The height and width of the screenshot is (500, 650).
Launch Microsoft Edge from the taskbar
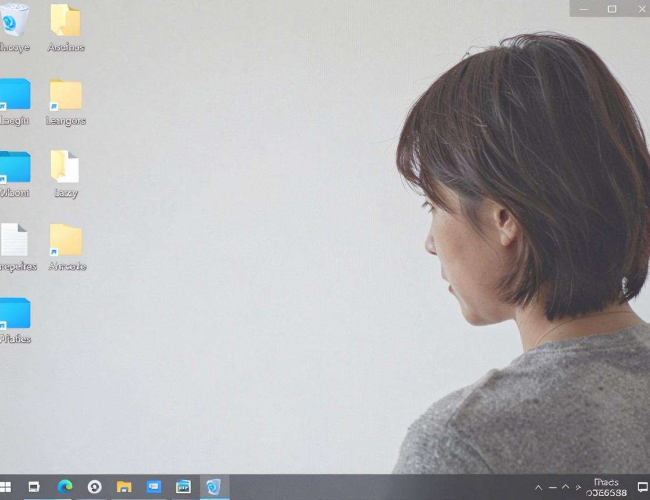tap(65, 487)
